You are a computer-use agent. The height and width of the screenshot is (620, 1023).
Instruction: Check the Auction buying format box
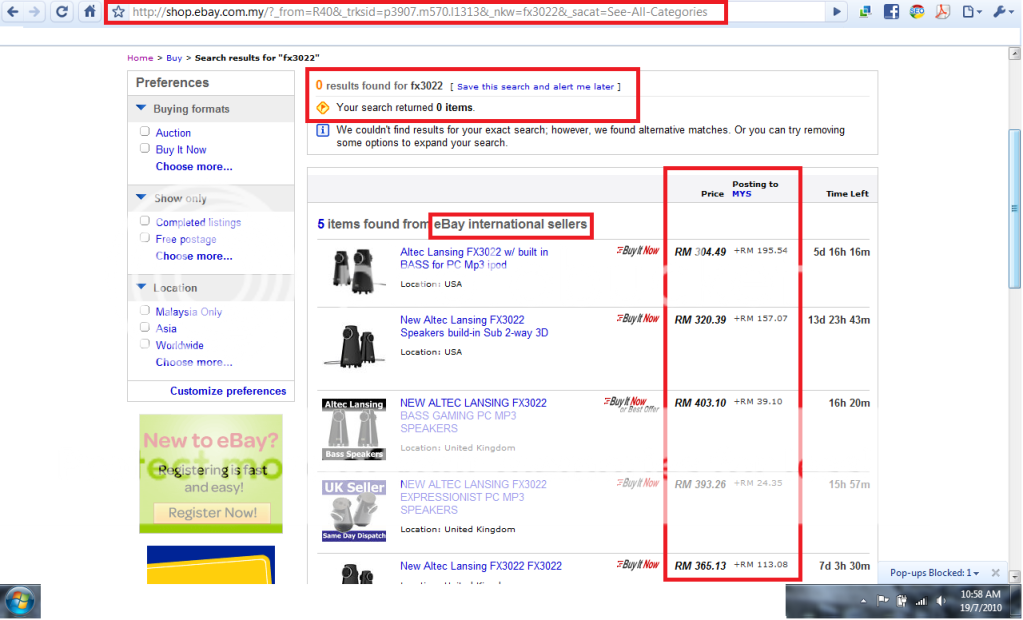[145, 132]
